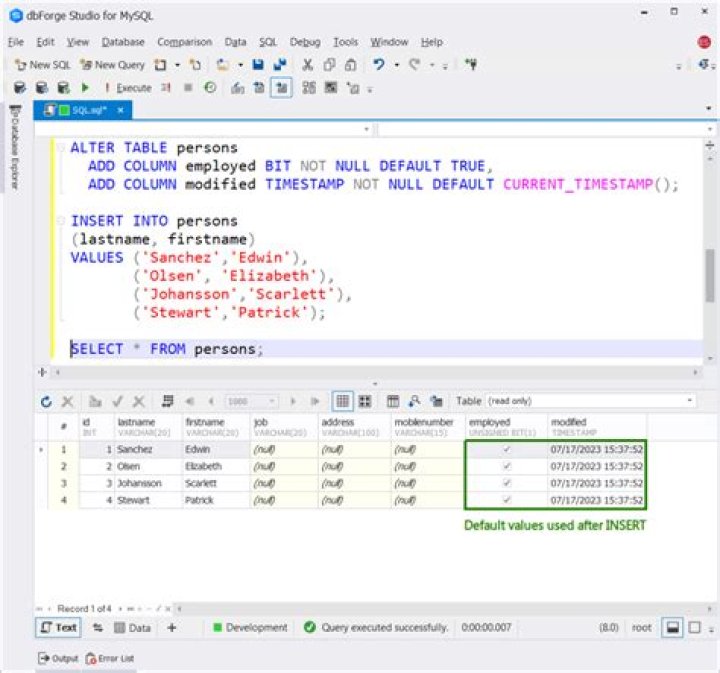
Task: Open the Database menu
Action: [x=123, y=42]
